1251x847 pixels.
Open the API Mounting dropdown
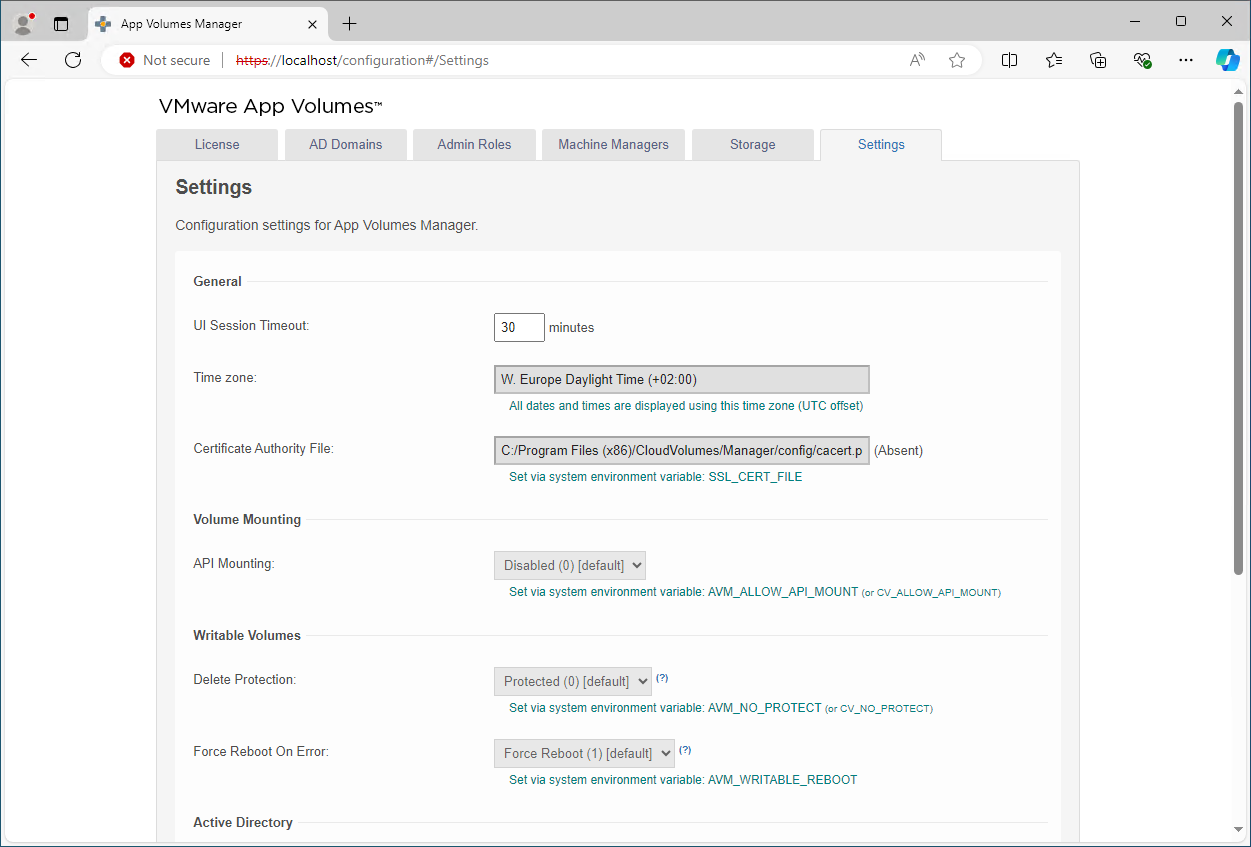click(569, 565)
